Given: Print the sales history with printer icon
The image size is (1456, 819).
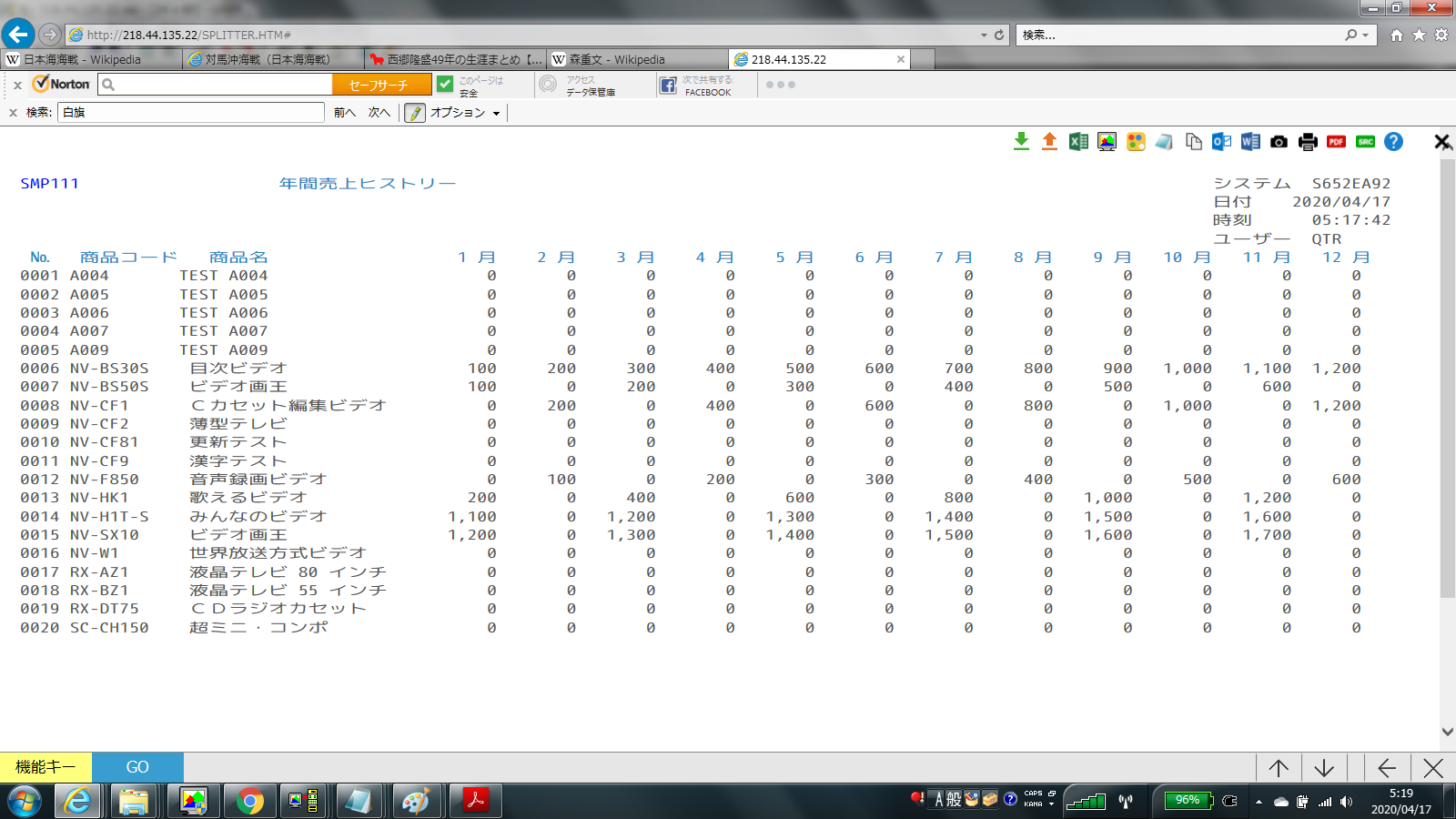Looking at the screenshot, I should point(1308,141).
